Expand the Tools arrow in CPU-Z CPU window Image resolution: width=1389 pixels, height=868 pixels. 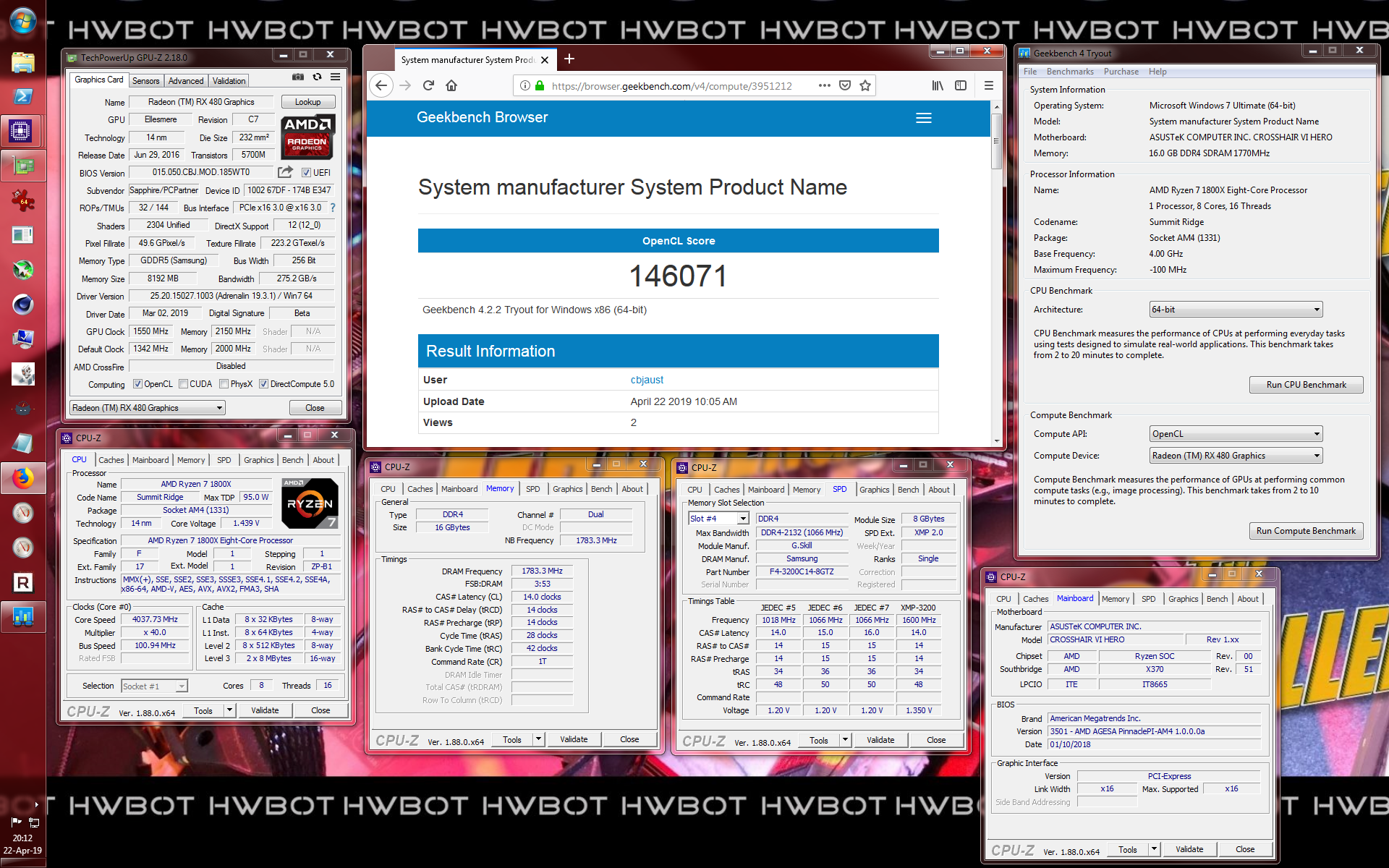pyautogui.click(x=230, y=710)
